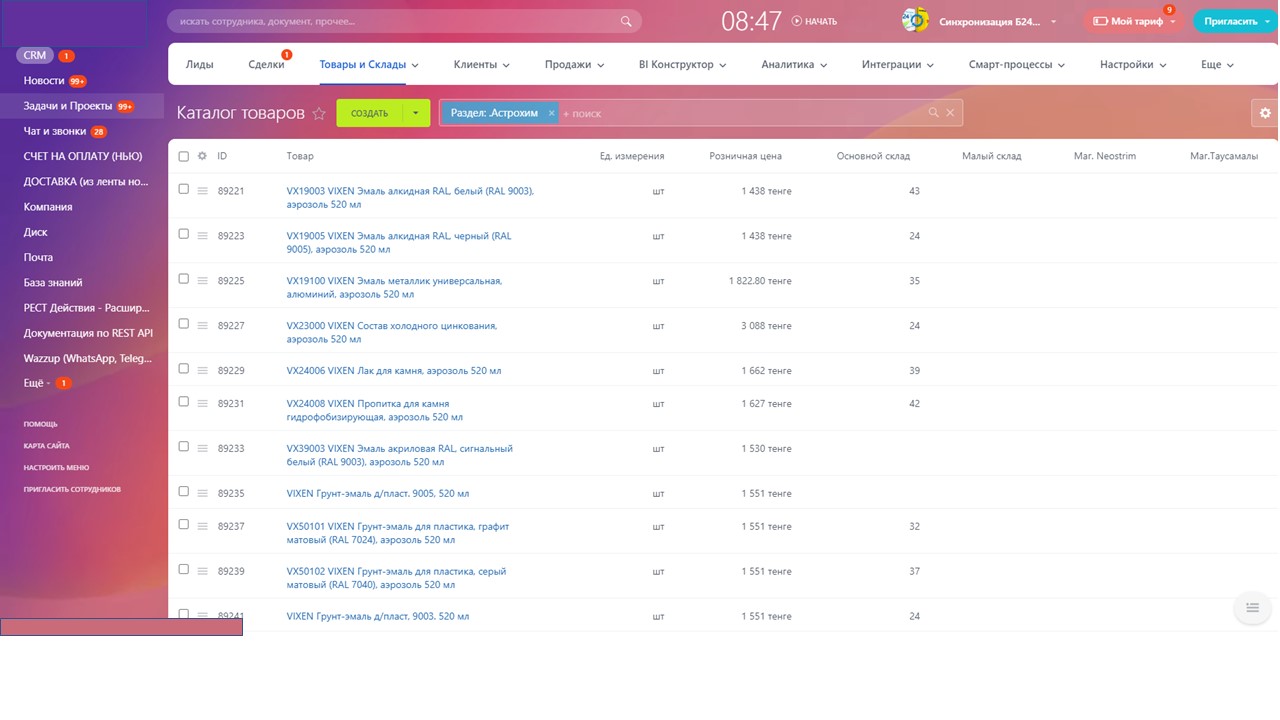
Task: Sort by Основной склад column header
Action: pos(873,156)
